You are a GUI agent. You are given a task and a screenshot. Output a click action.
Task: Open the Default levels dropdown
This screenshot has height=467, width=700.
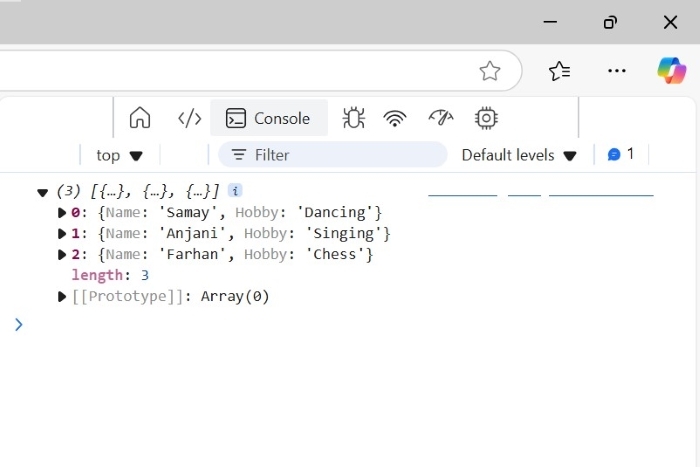click(519, 155)
